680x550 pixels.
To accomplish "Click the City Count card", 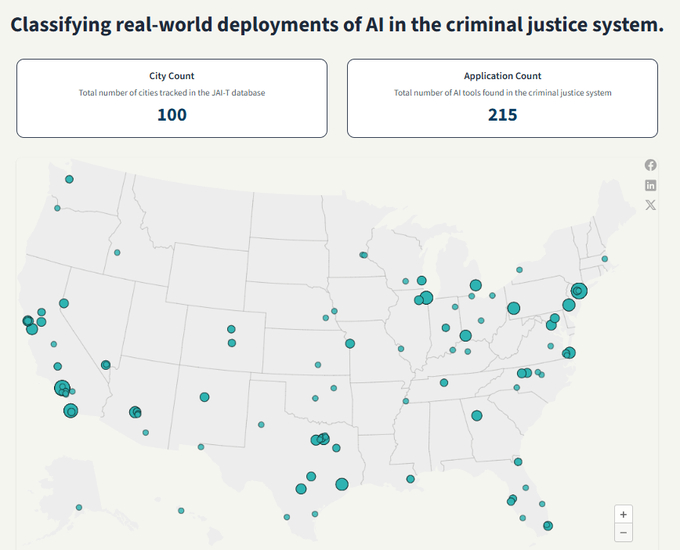I will click(172, 98).
